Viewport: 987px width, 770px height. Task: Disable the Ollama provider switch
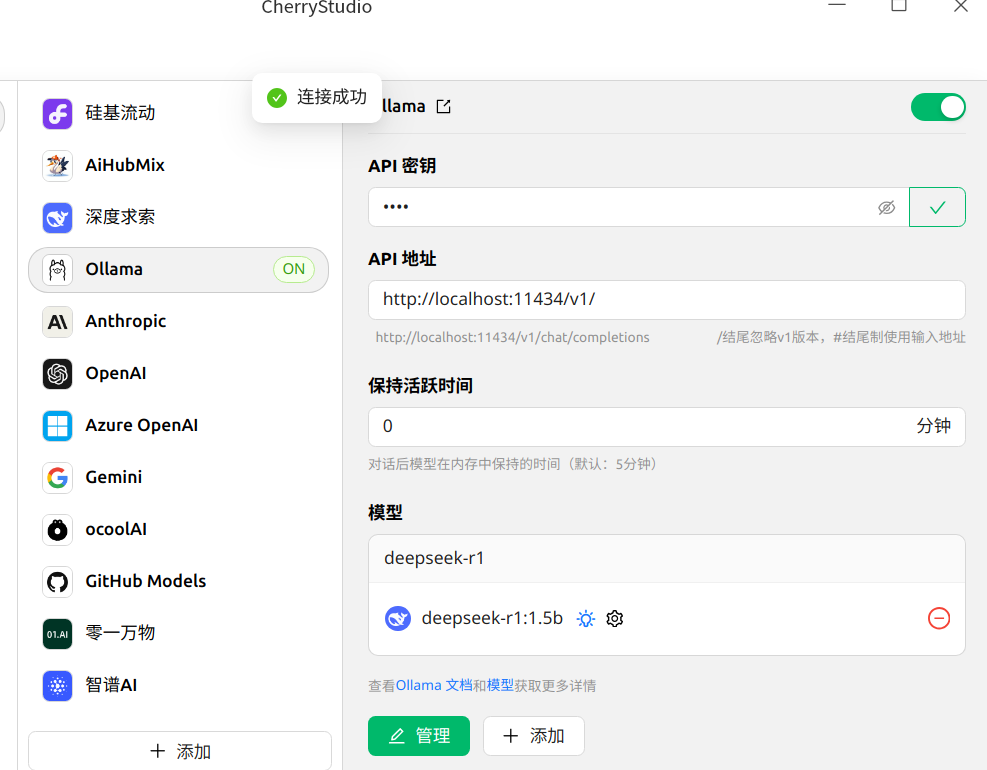point(938,107)
